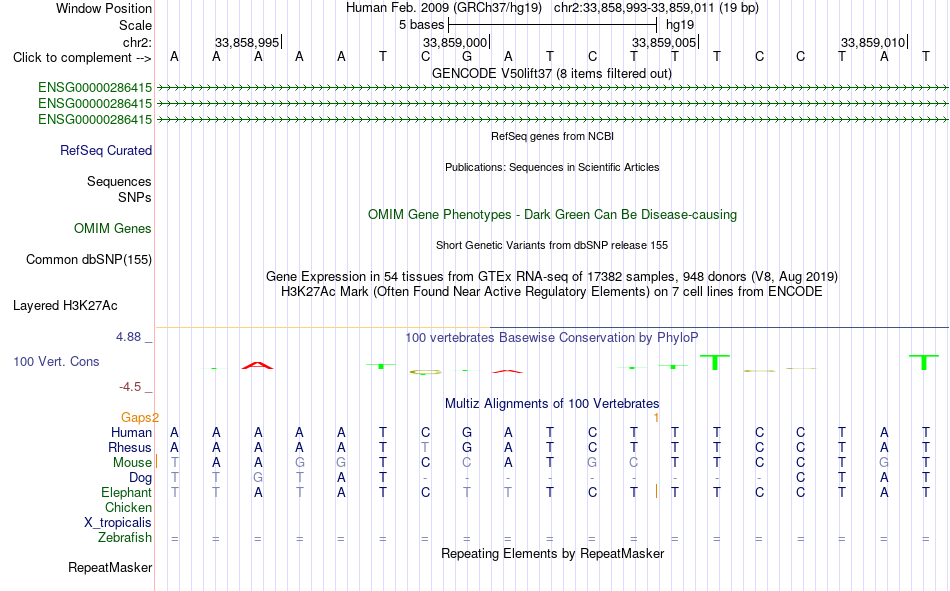Screen dimensions: 950x591
Task: Click the Scale label
Action: (135, 25)
